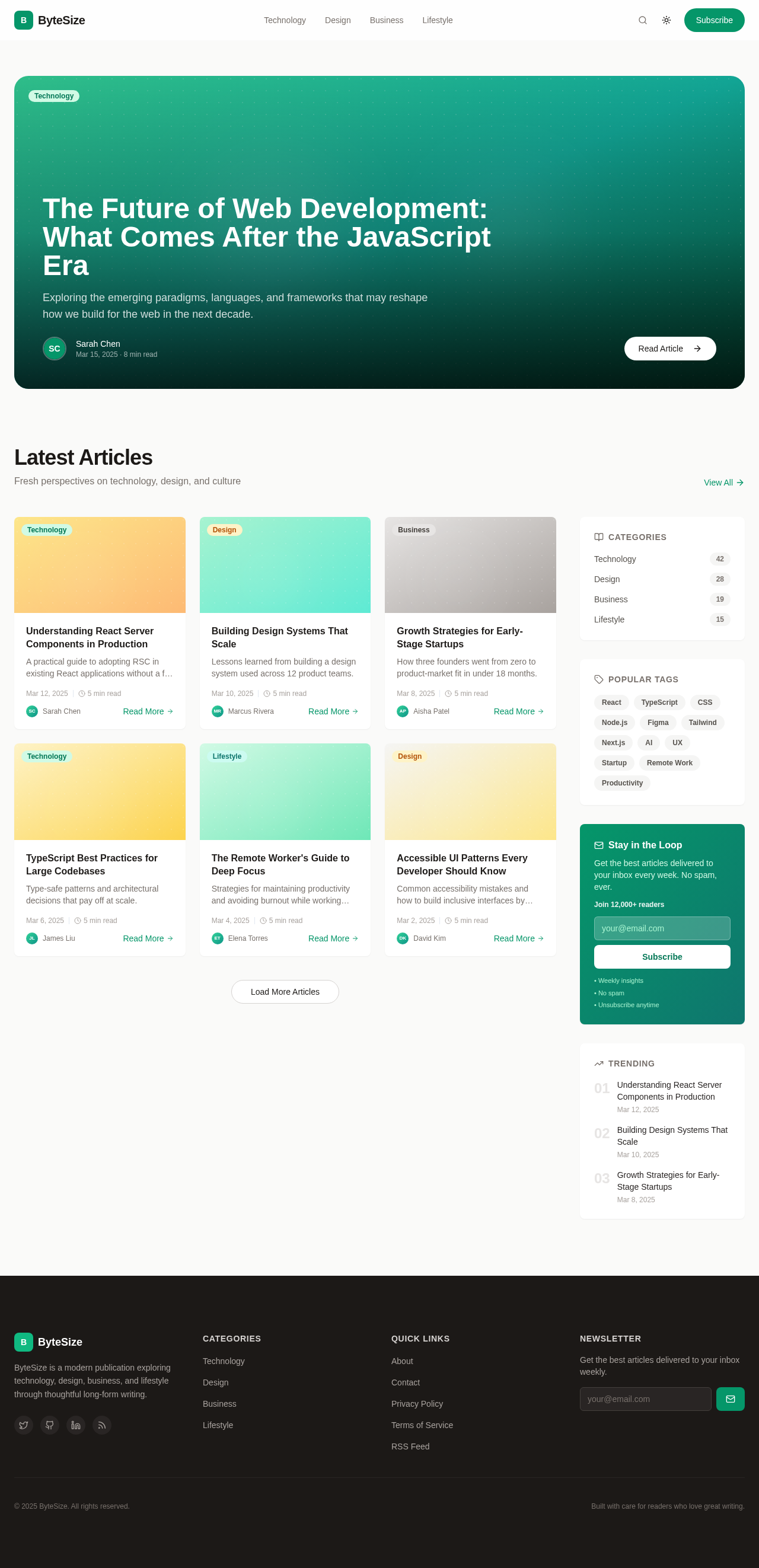Screen dimensions: 759x1568
Task: Click Elena Torres ET avatar
Action: click(217, 938)
